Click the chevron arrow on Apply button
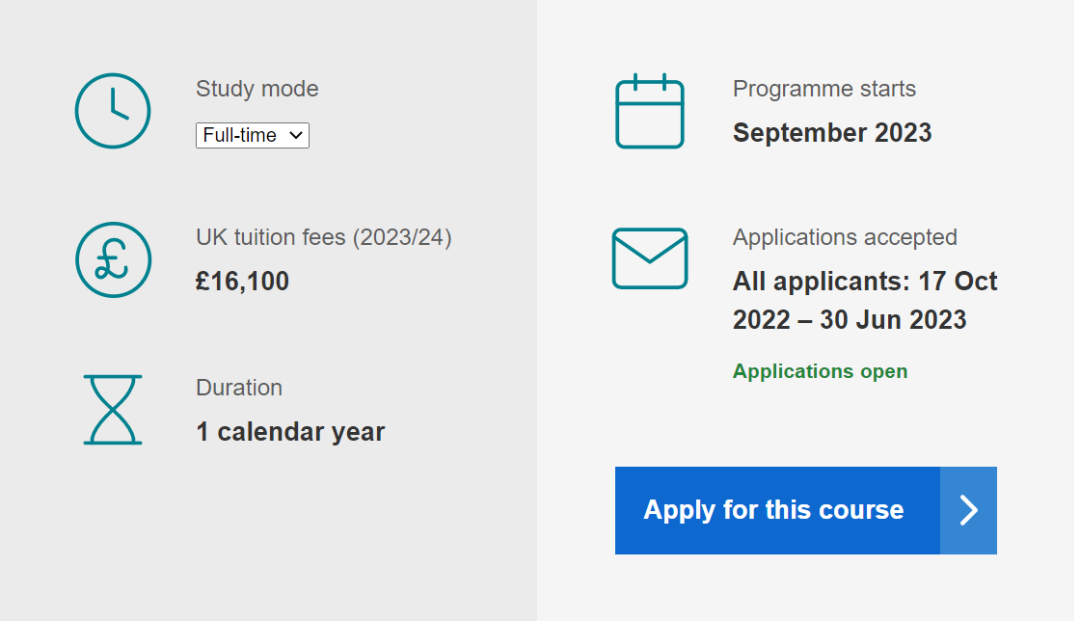Screen dimensions: 1080x621 [x=968, y=510]
